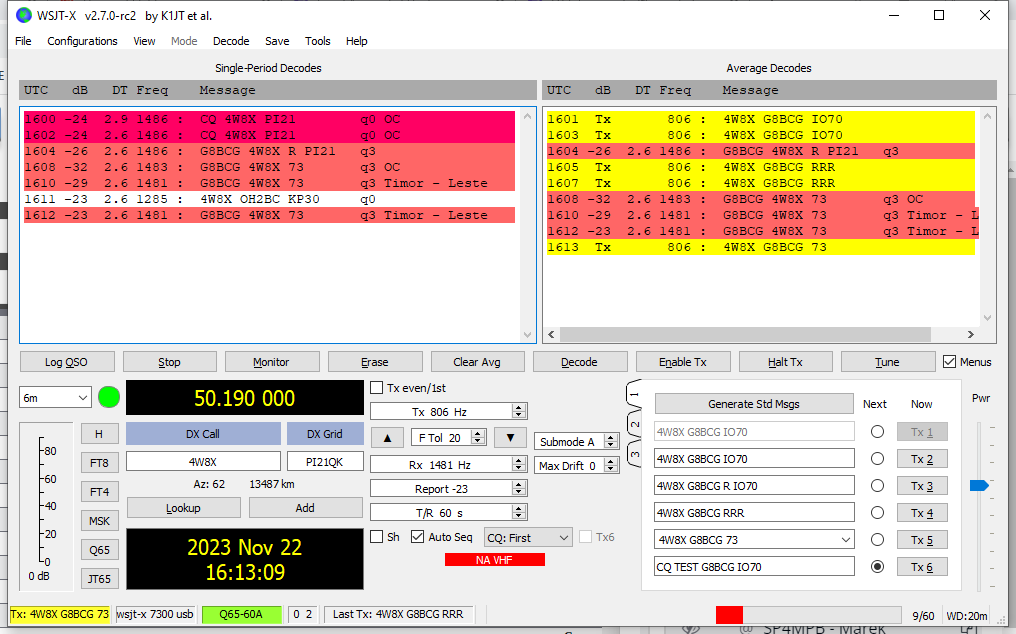
Task: Click the Lookup button
Action: coord(183,508)
